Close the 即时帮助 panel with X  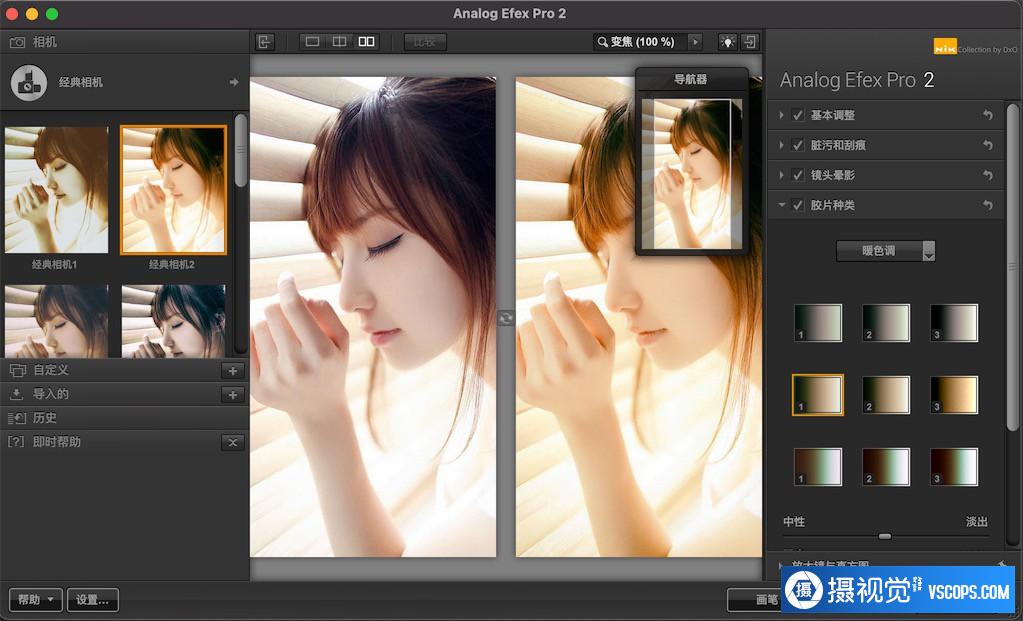coord(233,442)
